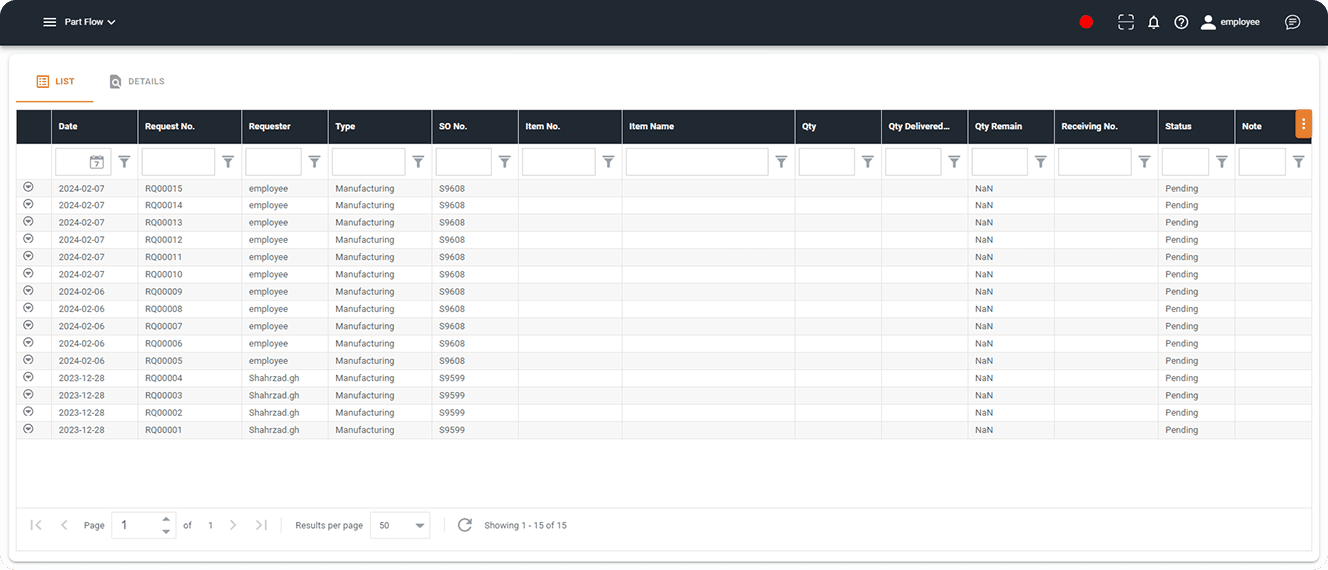The height and width of the screenshot is (570, 1328).
Task: Click the Receiving No. filter icon
Action: pos(1144,162)
